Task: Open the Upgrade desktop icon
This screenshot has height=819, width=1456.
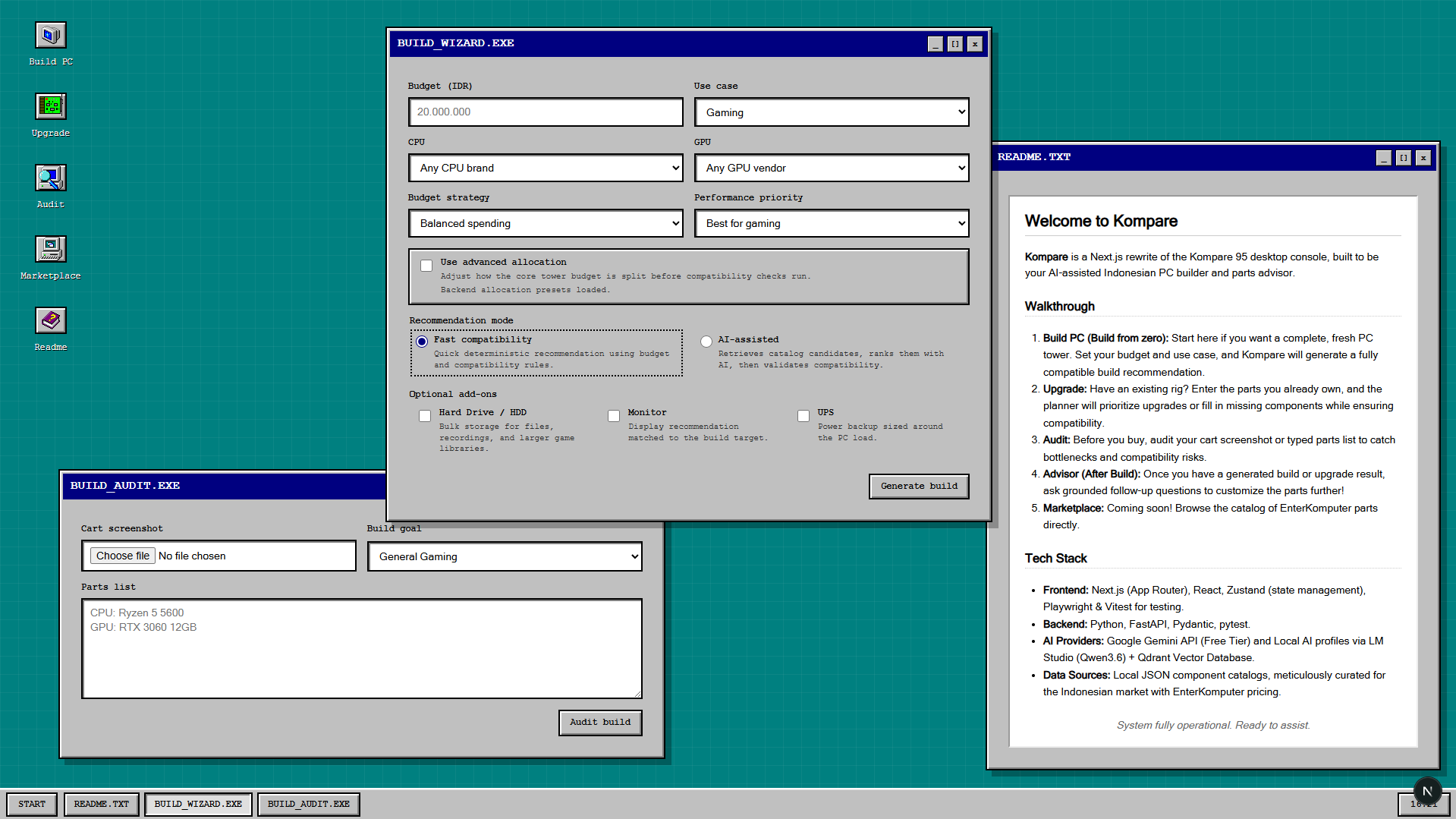Action: (x=51, y=115)
